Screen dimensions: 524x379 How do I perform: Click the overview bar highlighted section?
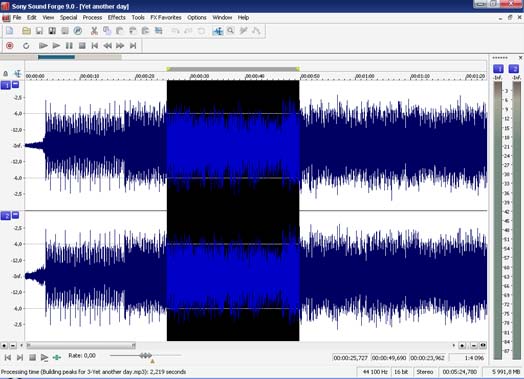(56, 57)
